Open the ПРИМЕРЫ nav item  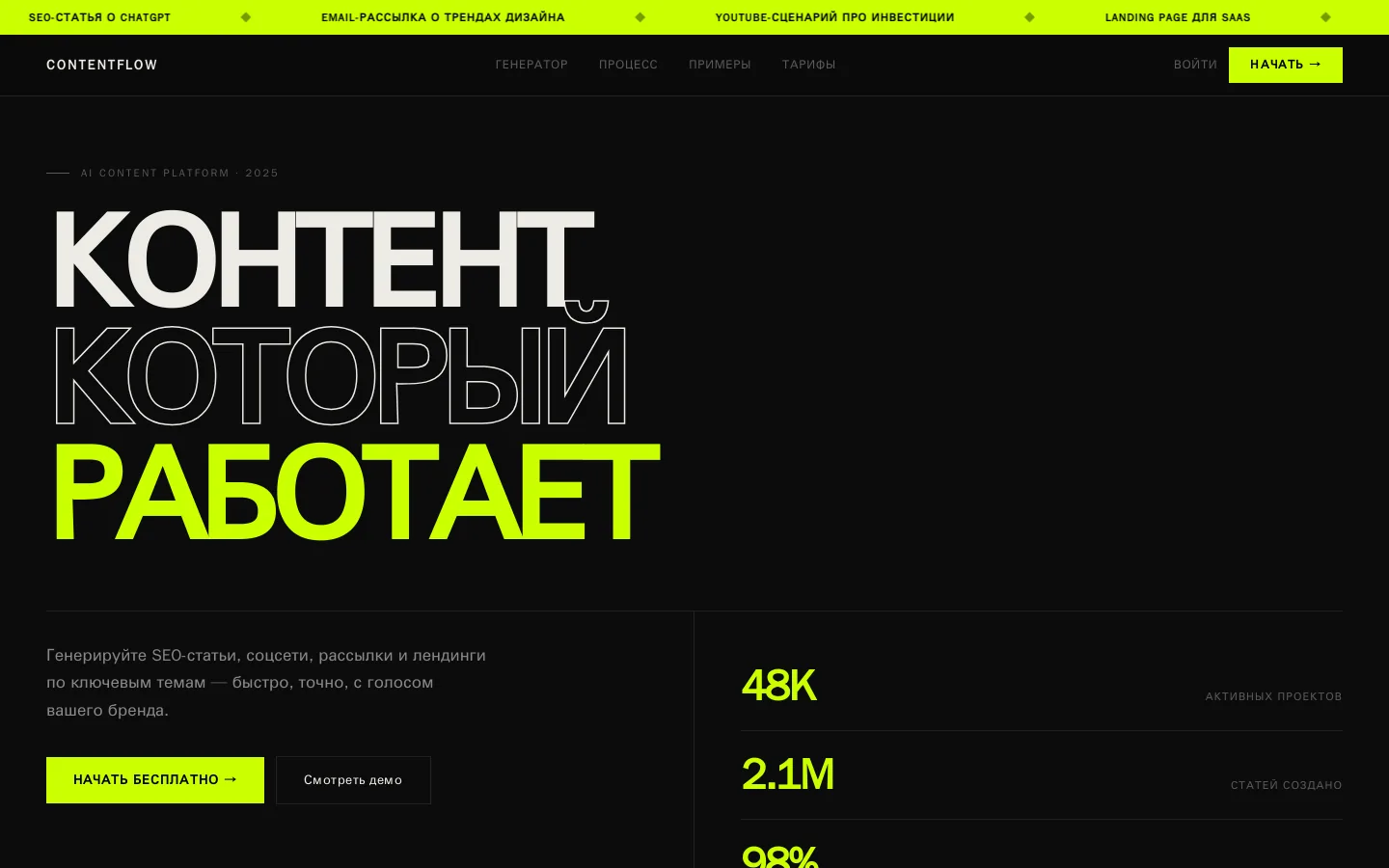point(720,65)
